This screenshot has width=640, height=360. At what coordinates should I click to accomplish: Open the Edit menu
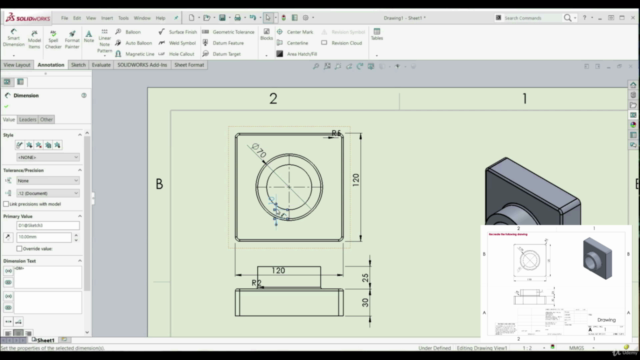77,18
